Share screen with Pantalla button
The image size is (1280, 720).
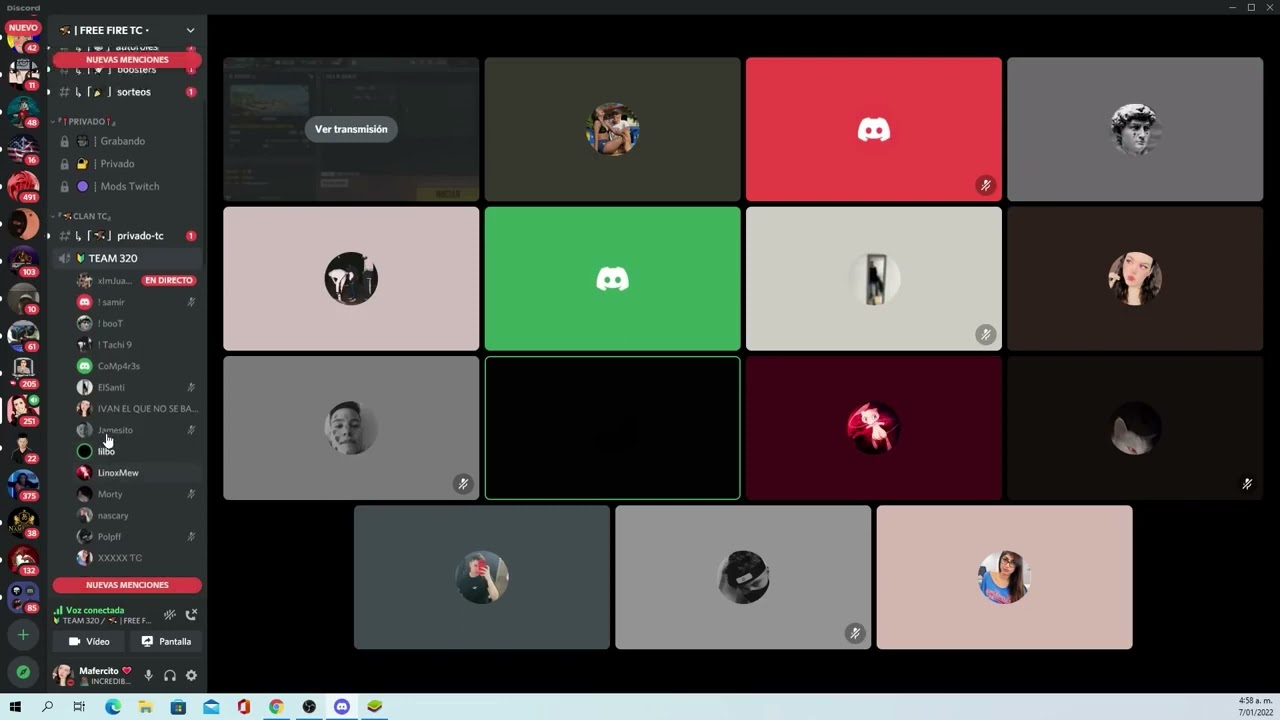[x=166, y=642]
